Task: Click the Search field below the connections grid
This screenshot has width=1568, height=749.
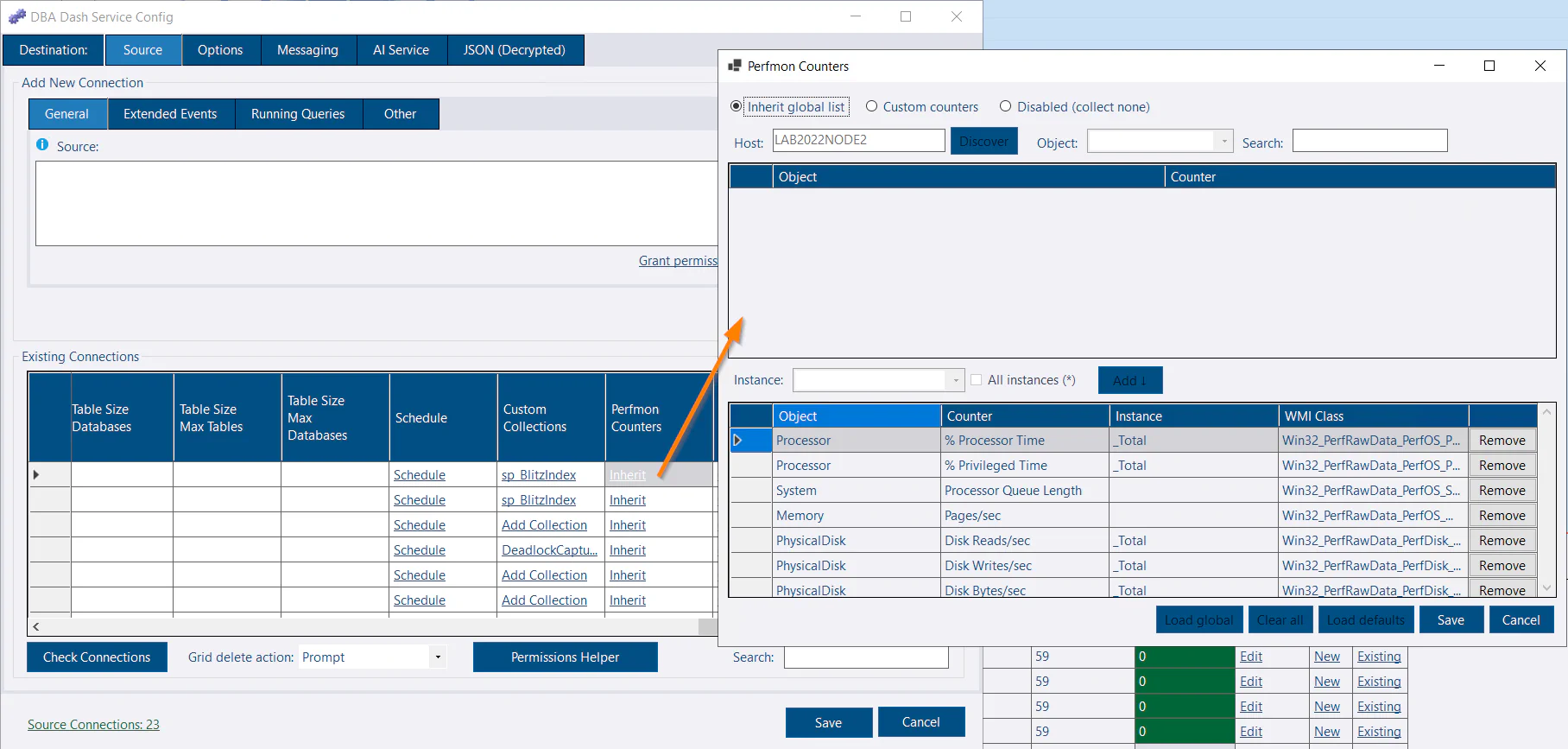Action: point(866,657)
